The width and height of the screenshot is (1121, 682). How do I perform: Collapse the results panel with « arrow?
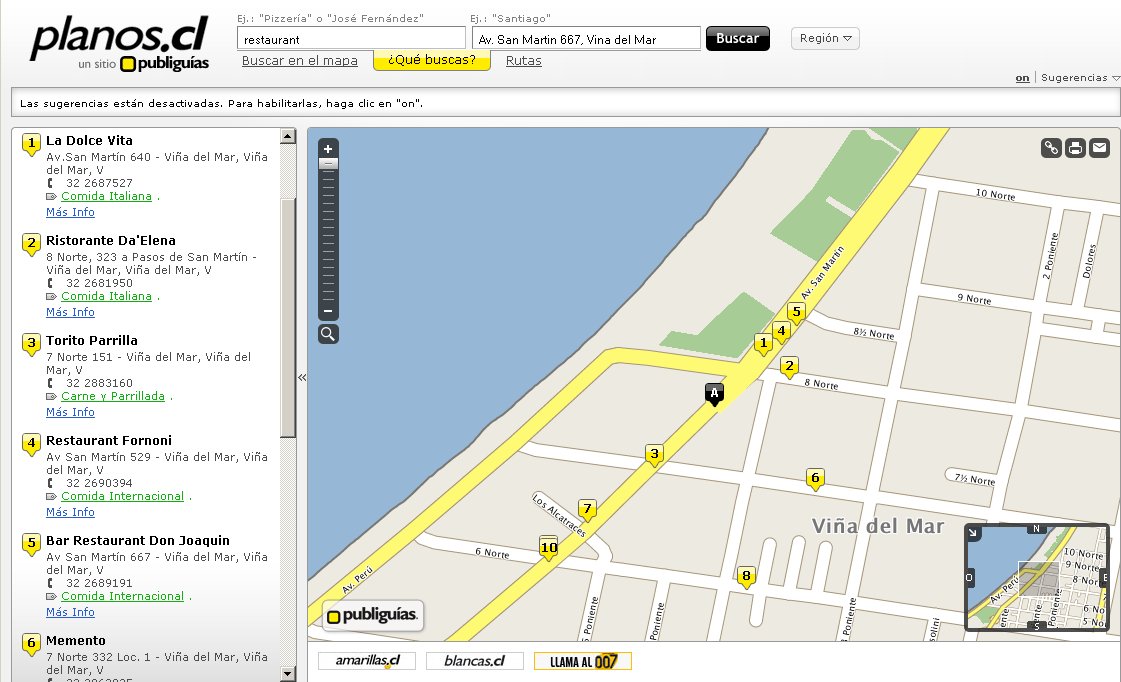pos(302,377)
